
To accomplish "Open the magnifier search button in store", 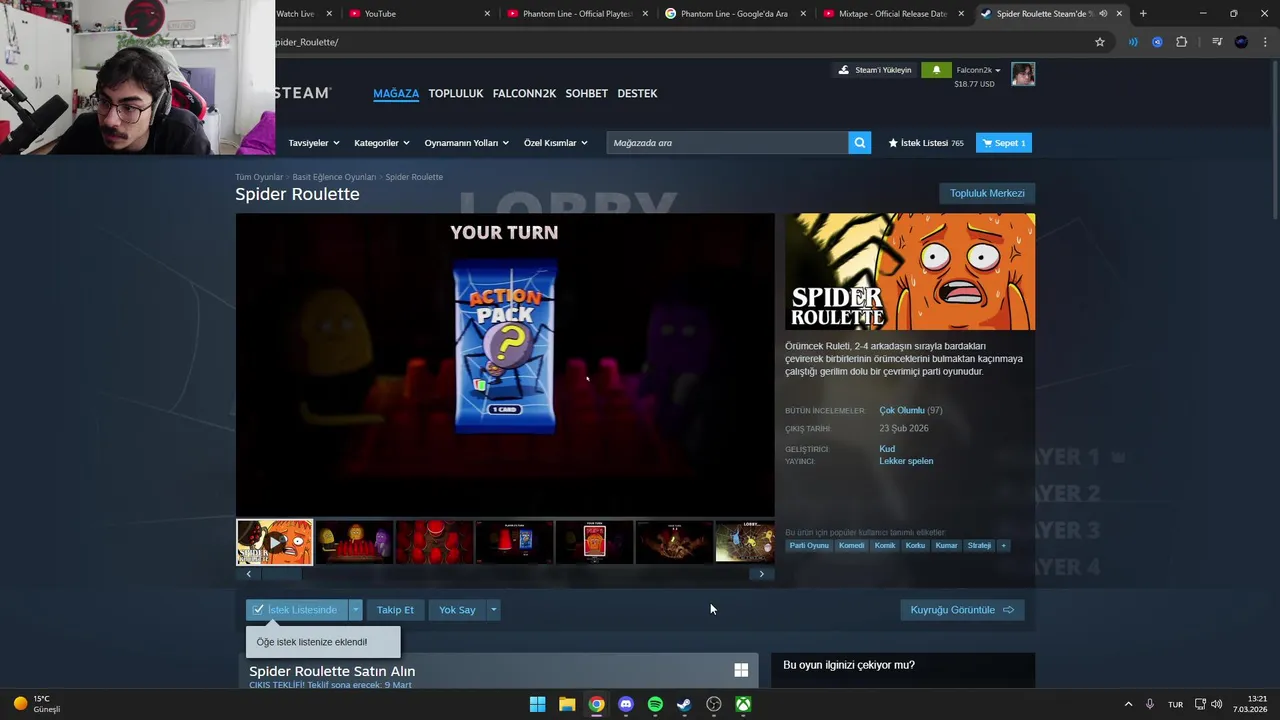I will click(x=860, y=143).
